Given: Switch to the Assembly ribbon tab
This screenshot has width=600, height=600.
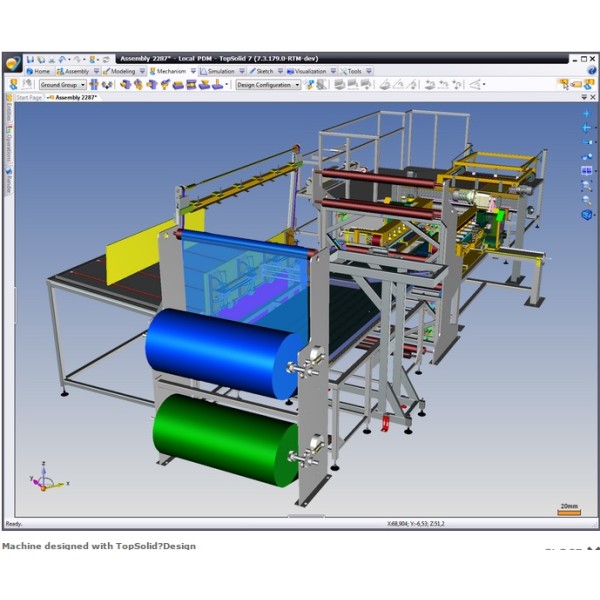Looking at the screenshot, I should 73,71.
